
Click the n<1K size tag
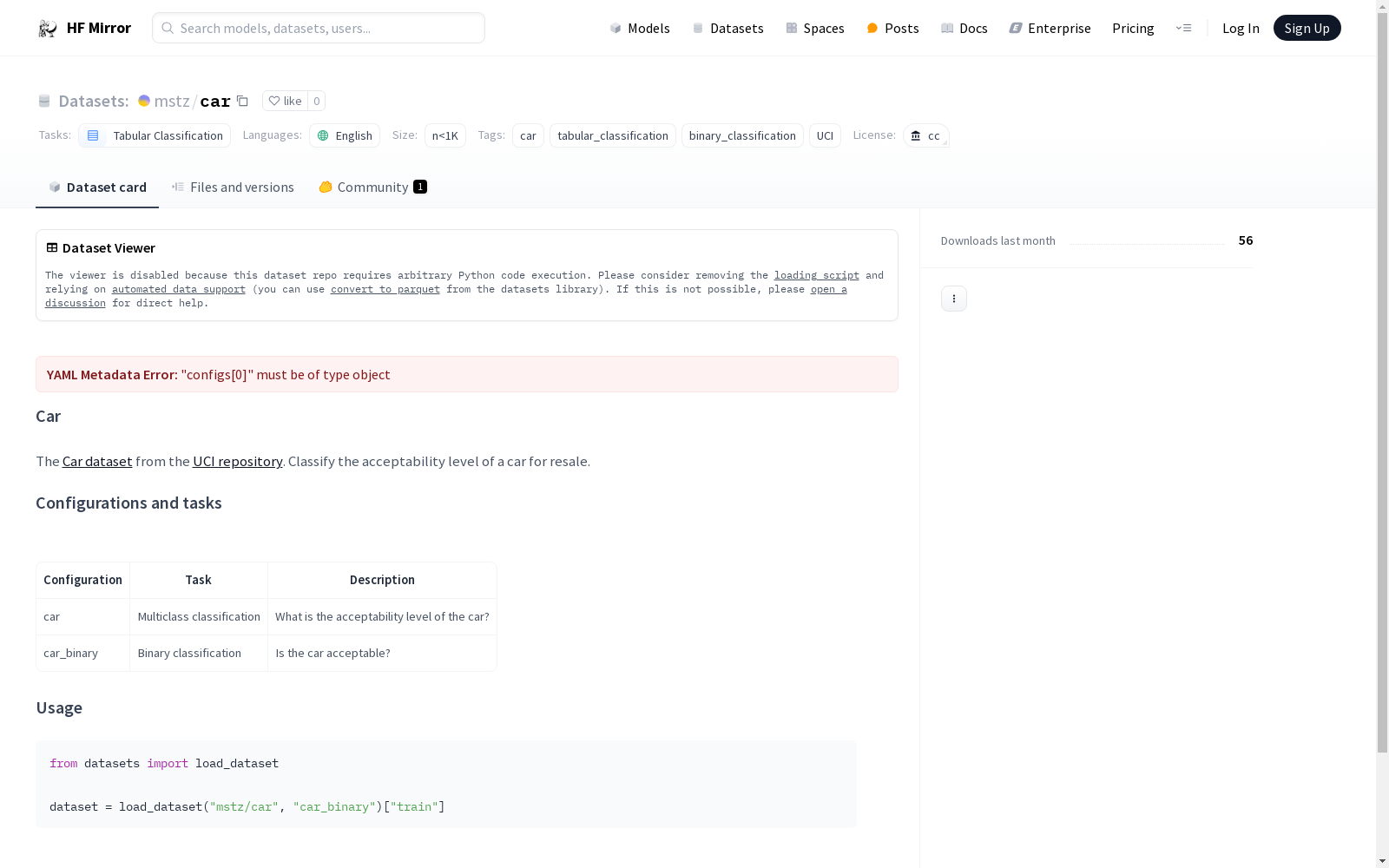(445, 135)
